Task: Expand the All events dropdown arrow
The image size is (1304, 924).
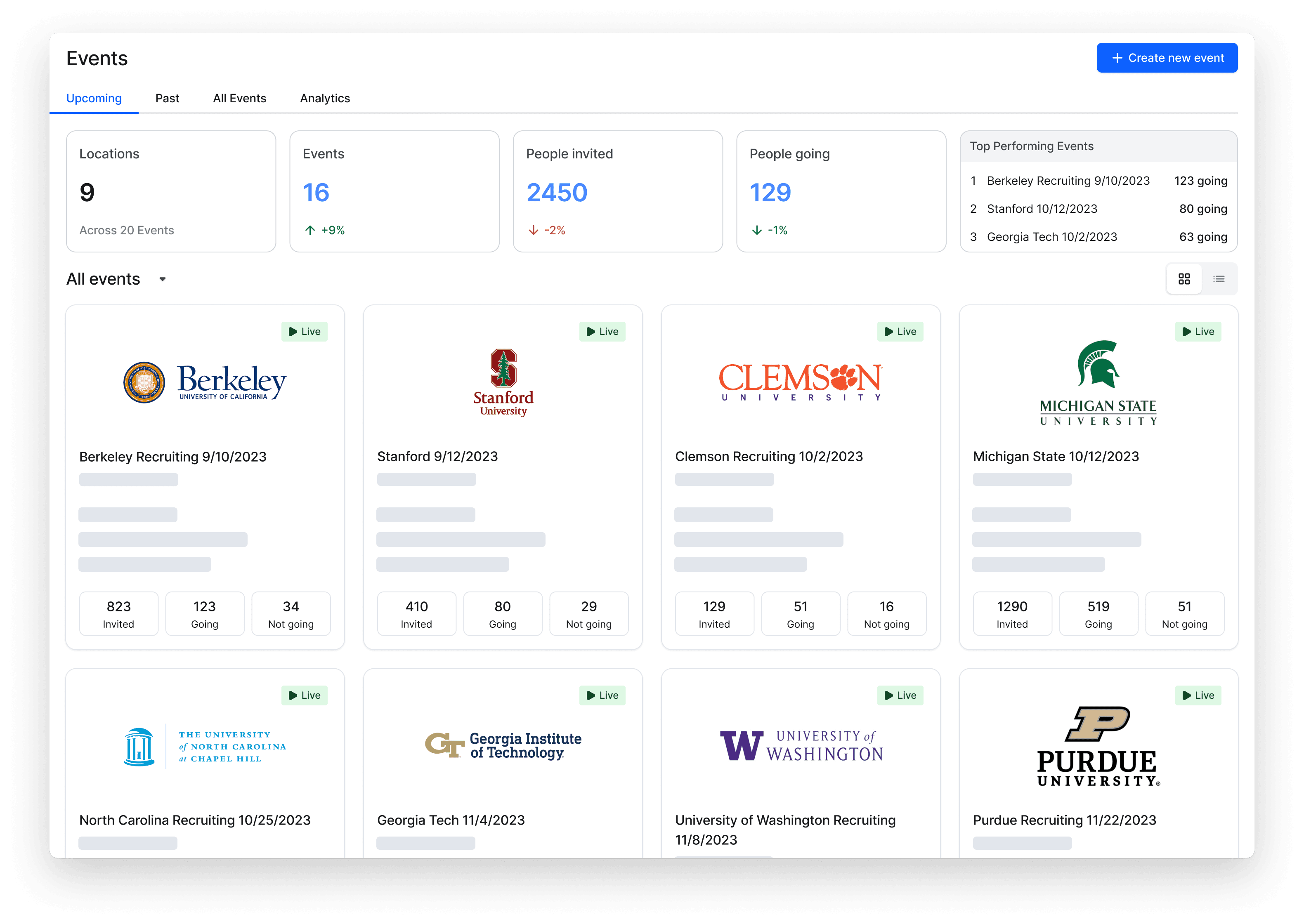Action: tap(163, 279)
